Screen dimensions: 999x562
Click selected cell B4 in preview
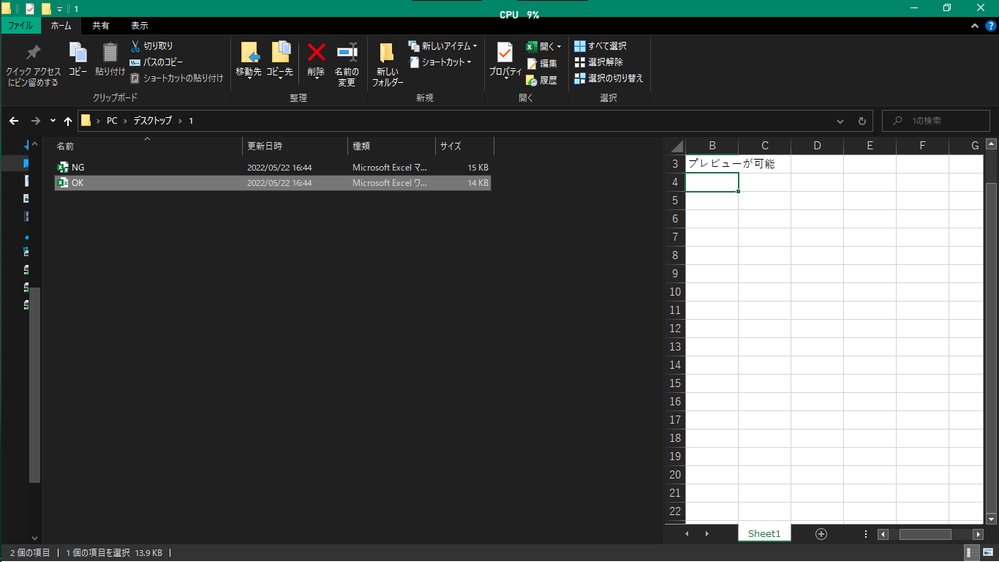pos(712,182)
